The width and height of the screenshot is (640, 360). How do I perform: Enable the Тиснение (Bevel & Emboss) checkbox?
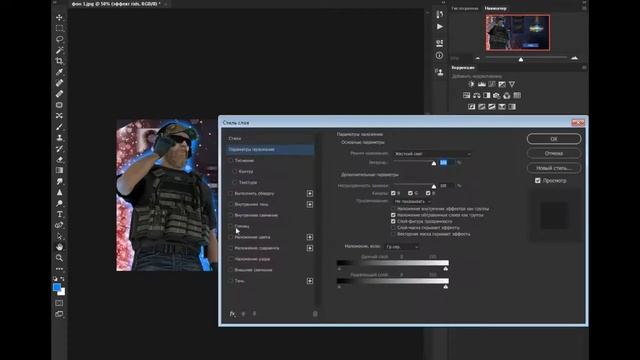tap(231, 160)
